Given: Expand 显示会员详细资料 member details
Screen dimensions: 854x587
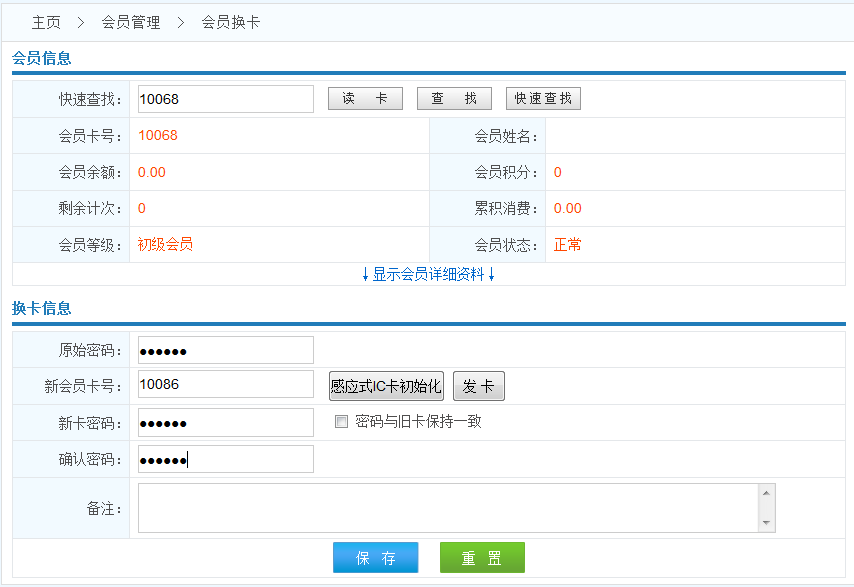Looking at the screenshot, I should 428,274.
